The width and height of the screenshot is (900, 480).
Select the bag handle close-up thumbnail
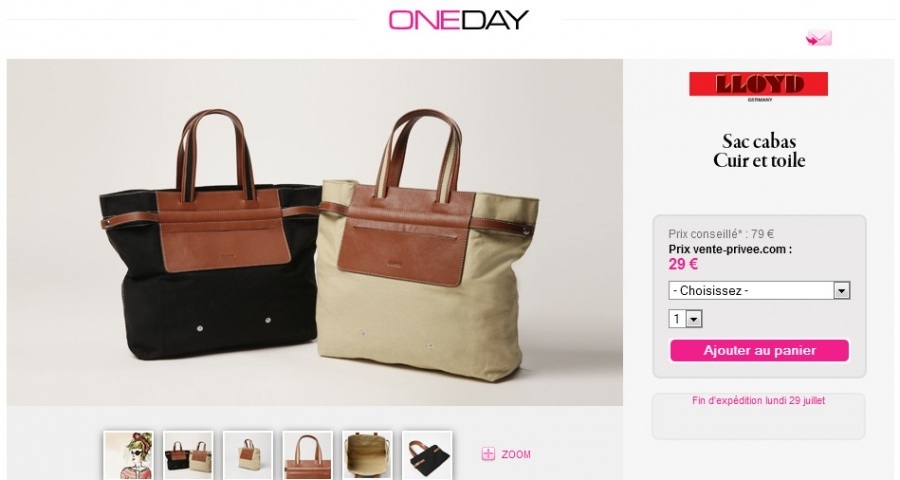[308, 455]
